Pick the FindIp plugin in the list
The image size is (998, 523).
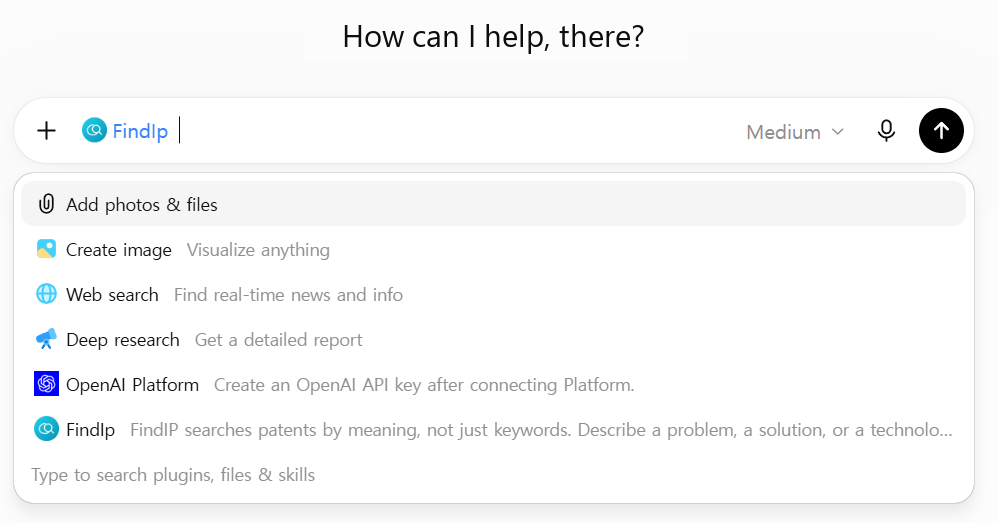pos(493,429)
